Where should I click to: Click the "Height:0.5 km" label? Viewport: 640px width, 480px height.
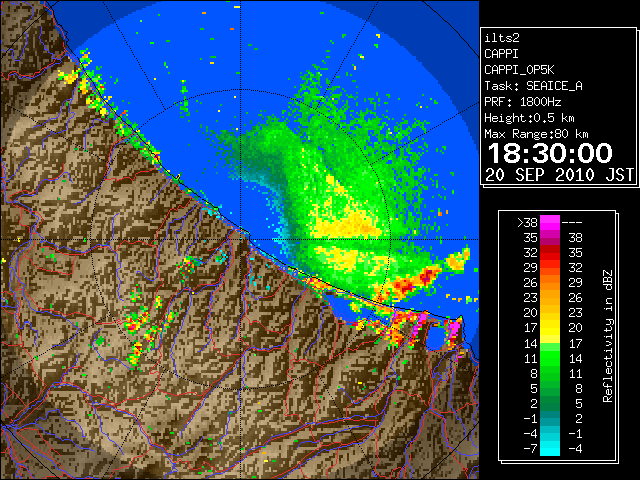[x=529, y=118]
